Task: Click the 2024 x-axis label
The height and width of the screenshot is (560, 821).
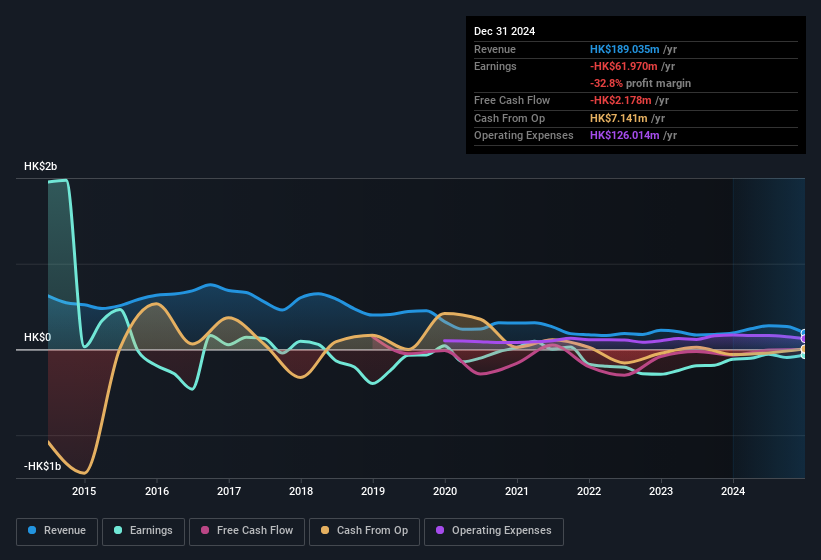Action: point(733,491)
